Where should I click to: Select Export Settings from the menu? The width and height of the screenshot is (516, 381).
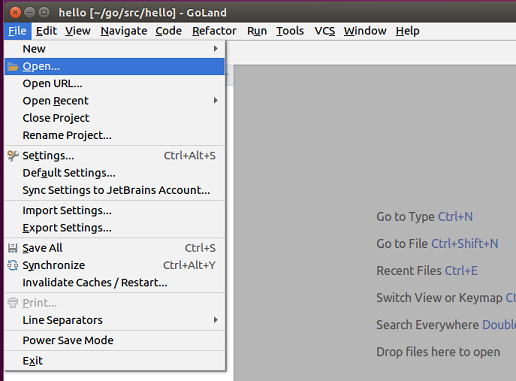(115, 228)
